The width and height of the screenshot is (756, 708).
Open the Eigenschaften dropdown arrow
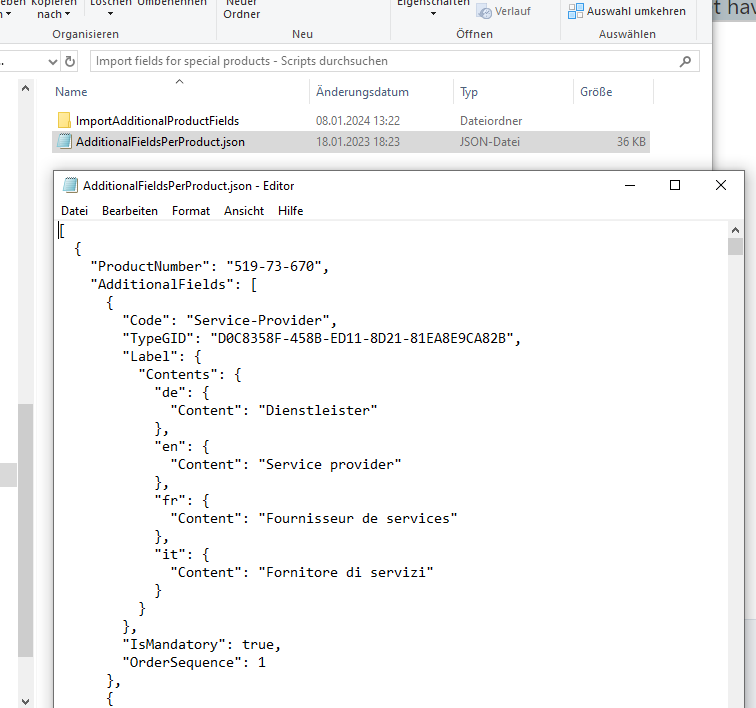tap(433, 14)
